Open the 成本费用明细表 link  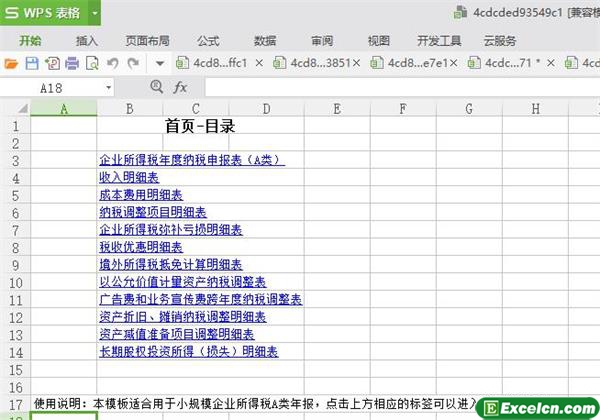coord(141,195)
